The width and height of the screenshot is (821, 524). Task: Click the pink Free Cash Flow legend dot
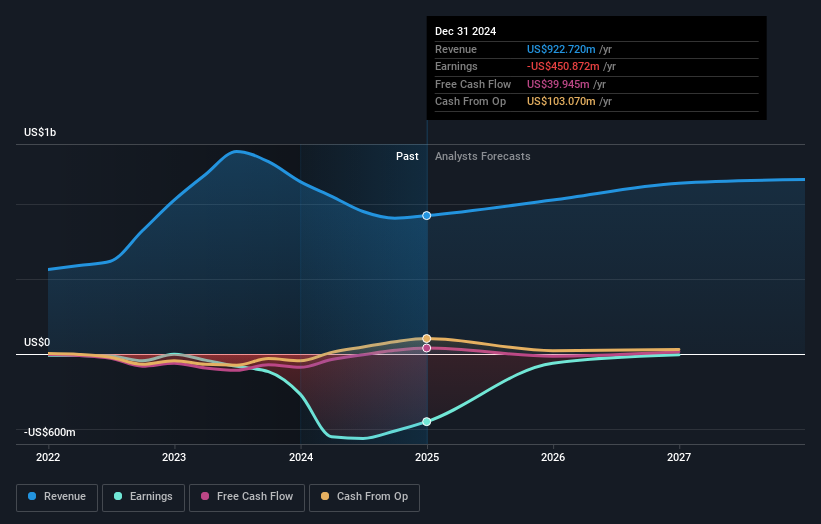click(205, 496)
